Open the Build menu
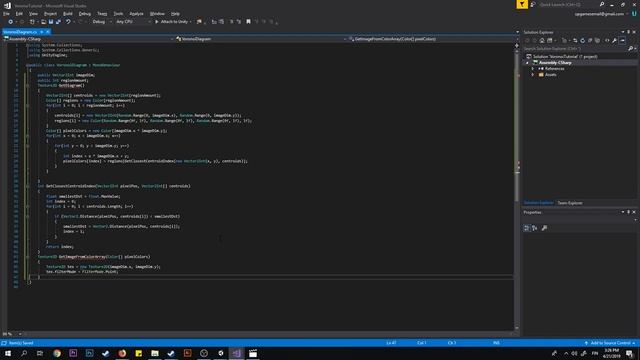Image resolution: width=640 pixels, height=360 pixels. pyautogui.click(x=68, y=13)
